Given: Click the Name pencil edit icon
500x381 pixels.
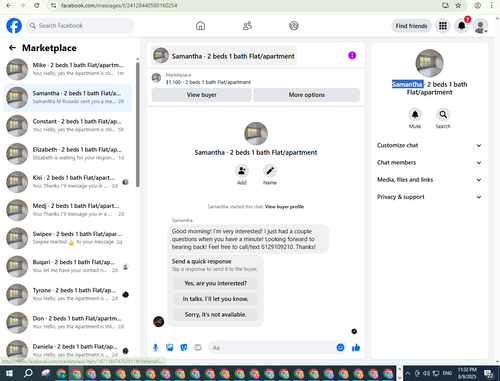Looking at the screenshot, I should point(270,171).
